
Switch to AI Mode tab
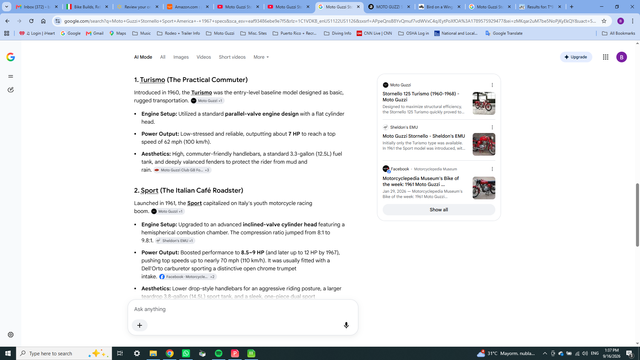pos(143,57)
